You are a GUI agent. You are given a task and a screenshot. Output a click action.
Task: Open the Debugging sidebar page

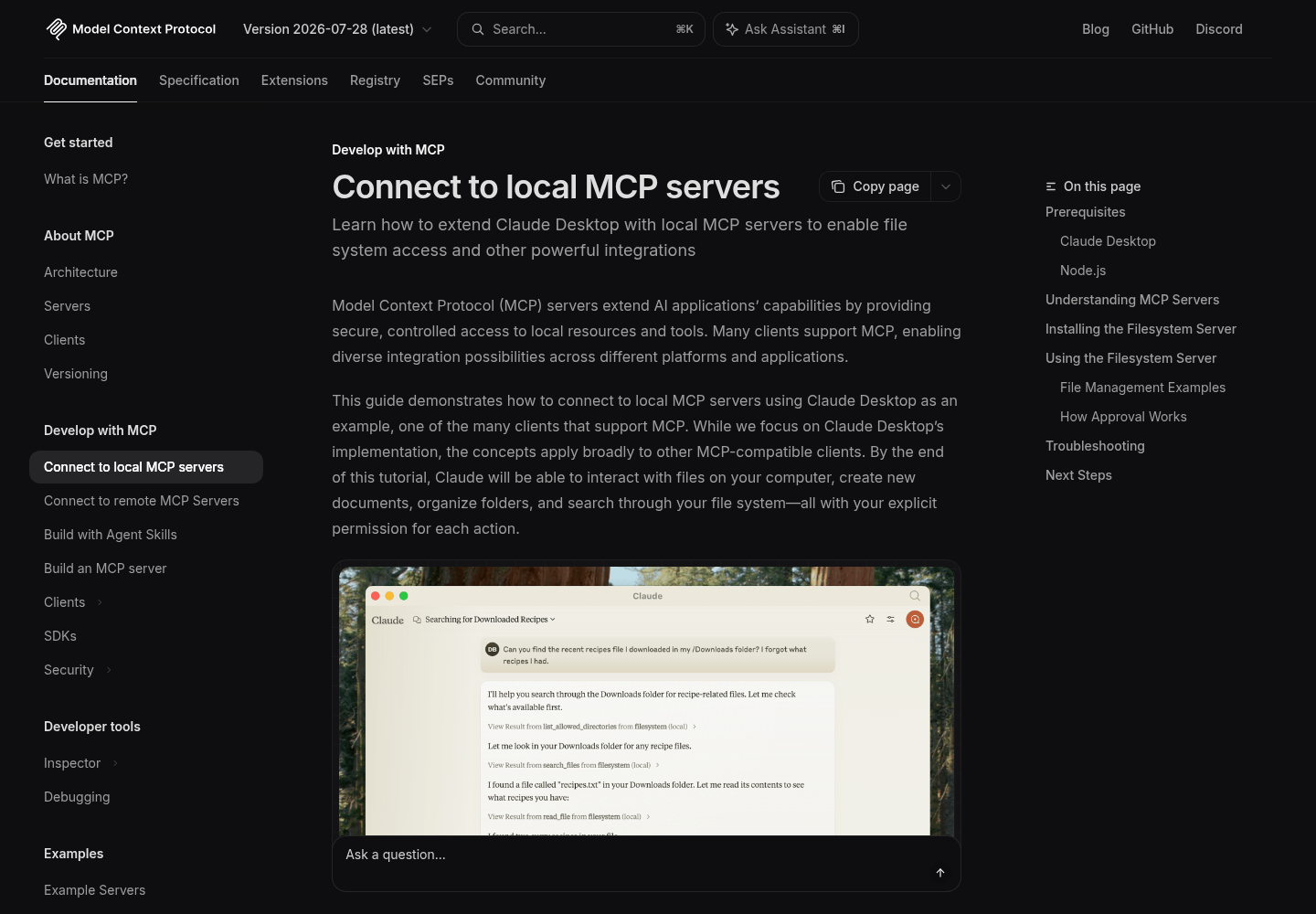pyautogui.click(x=77, y=797)
